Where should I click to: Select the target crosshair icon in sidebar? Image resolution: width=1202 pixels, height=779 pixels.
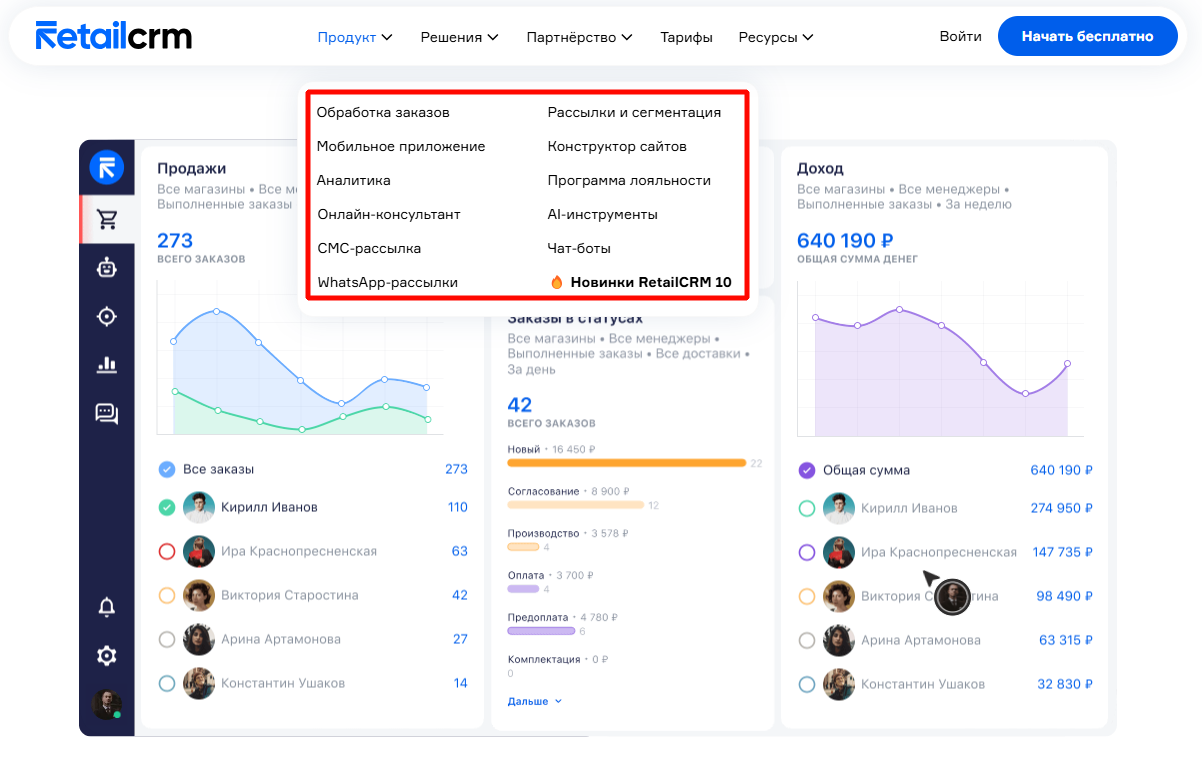[106, 316]
